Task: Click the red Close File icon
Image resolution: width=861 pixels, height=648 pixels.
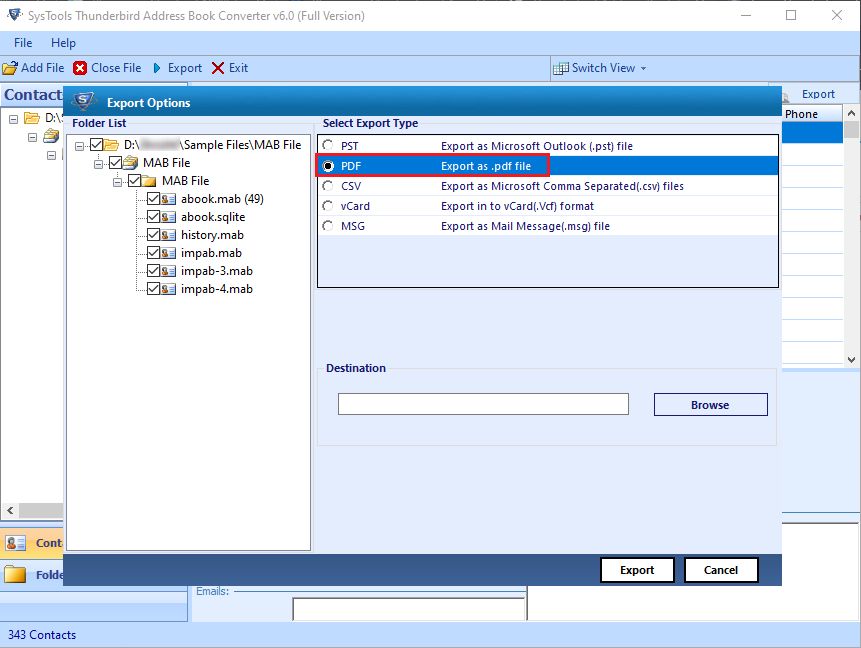Action: [x=80, y=68]
